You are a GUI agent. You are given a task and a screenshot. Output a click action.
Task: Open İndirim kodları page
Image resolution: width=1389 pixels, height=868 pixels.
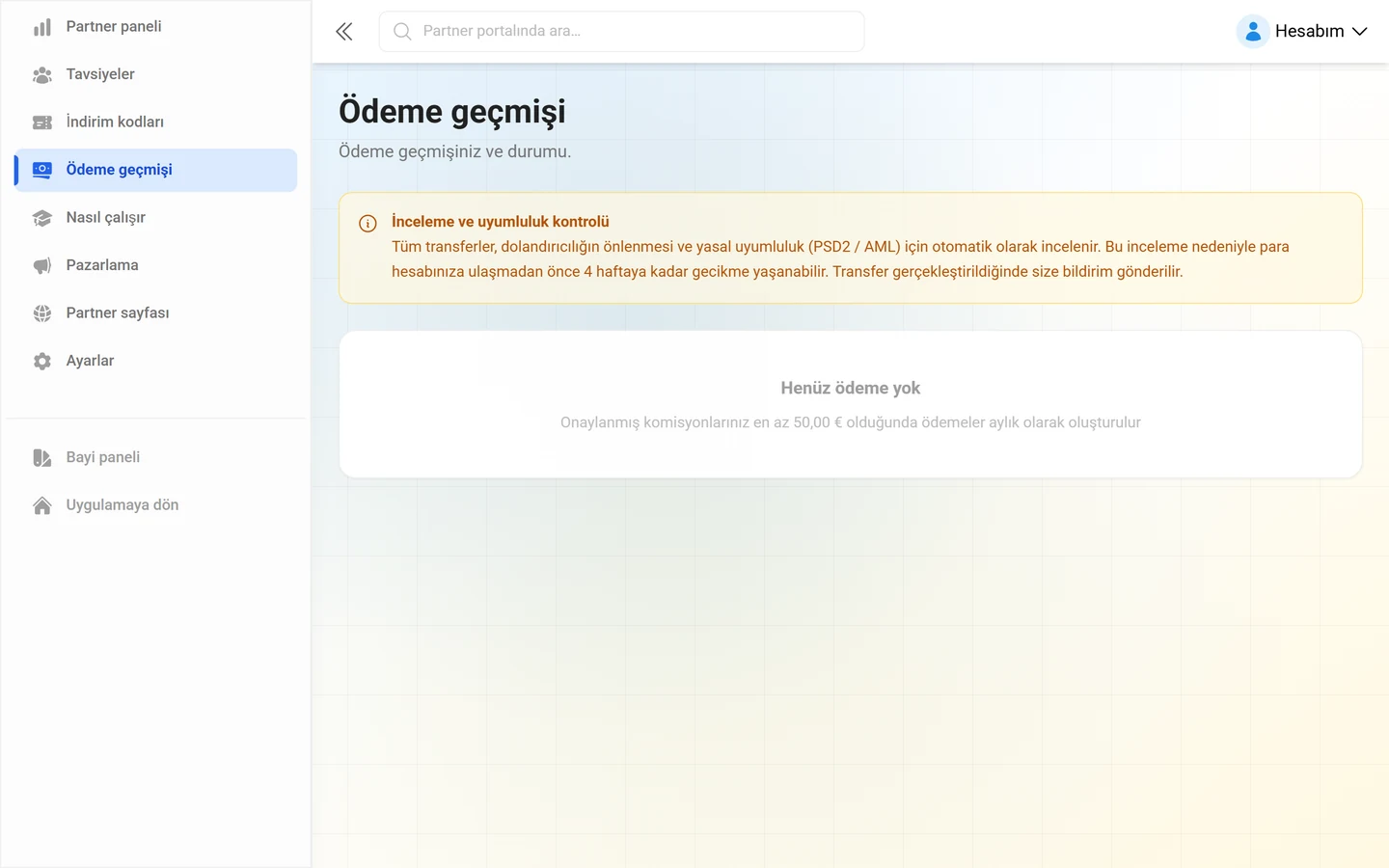[x=155, y=122]
